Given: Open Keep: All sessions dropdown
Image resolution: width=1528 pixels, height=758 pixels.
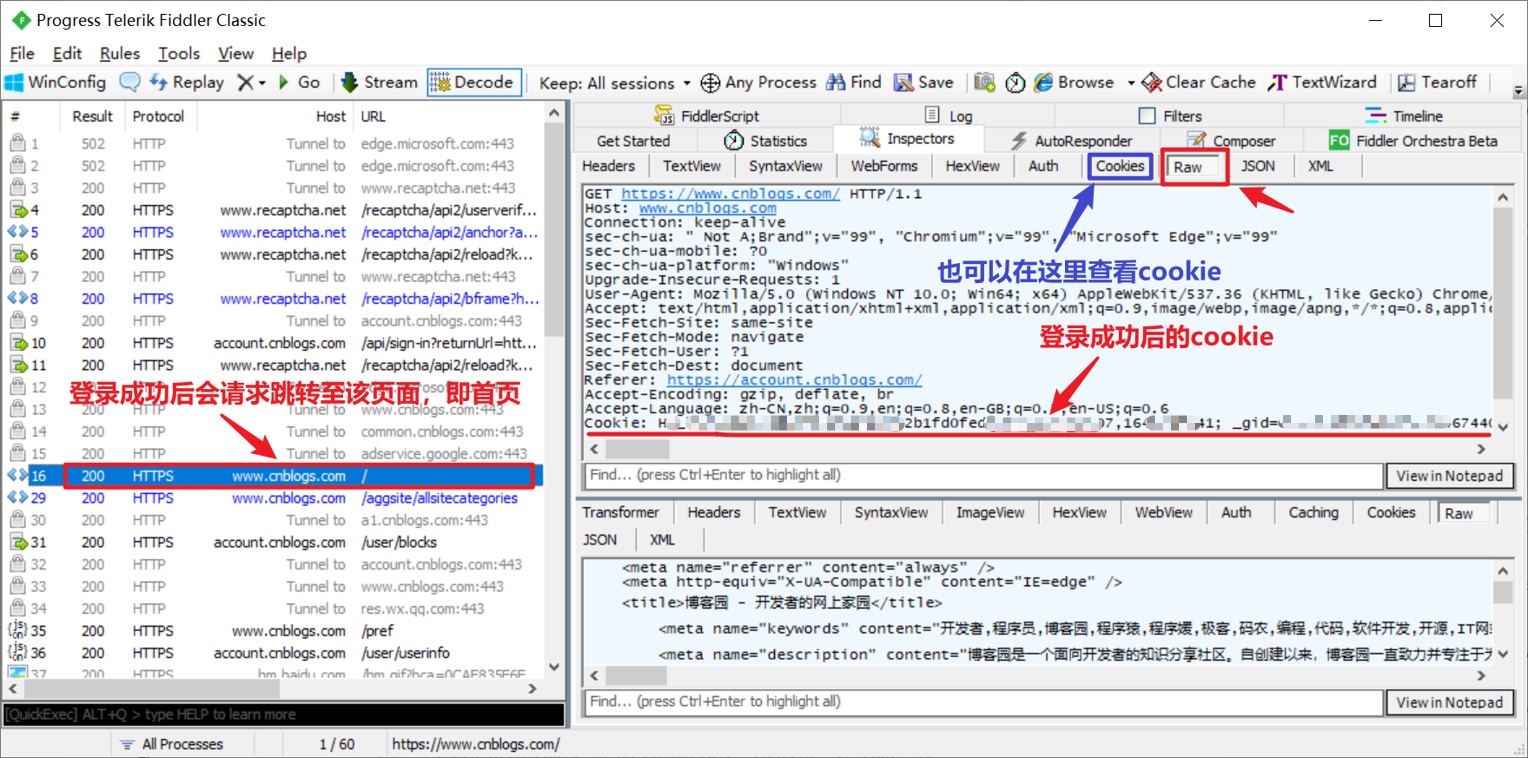Looking at the screenshot, I should click(x=614, y=83).
